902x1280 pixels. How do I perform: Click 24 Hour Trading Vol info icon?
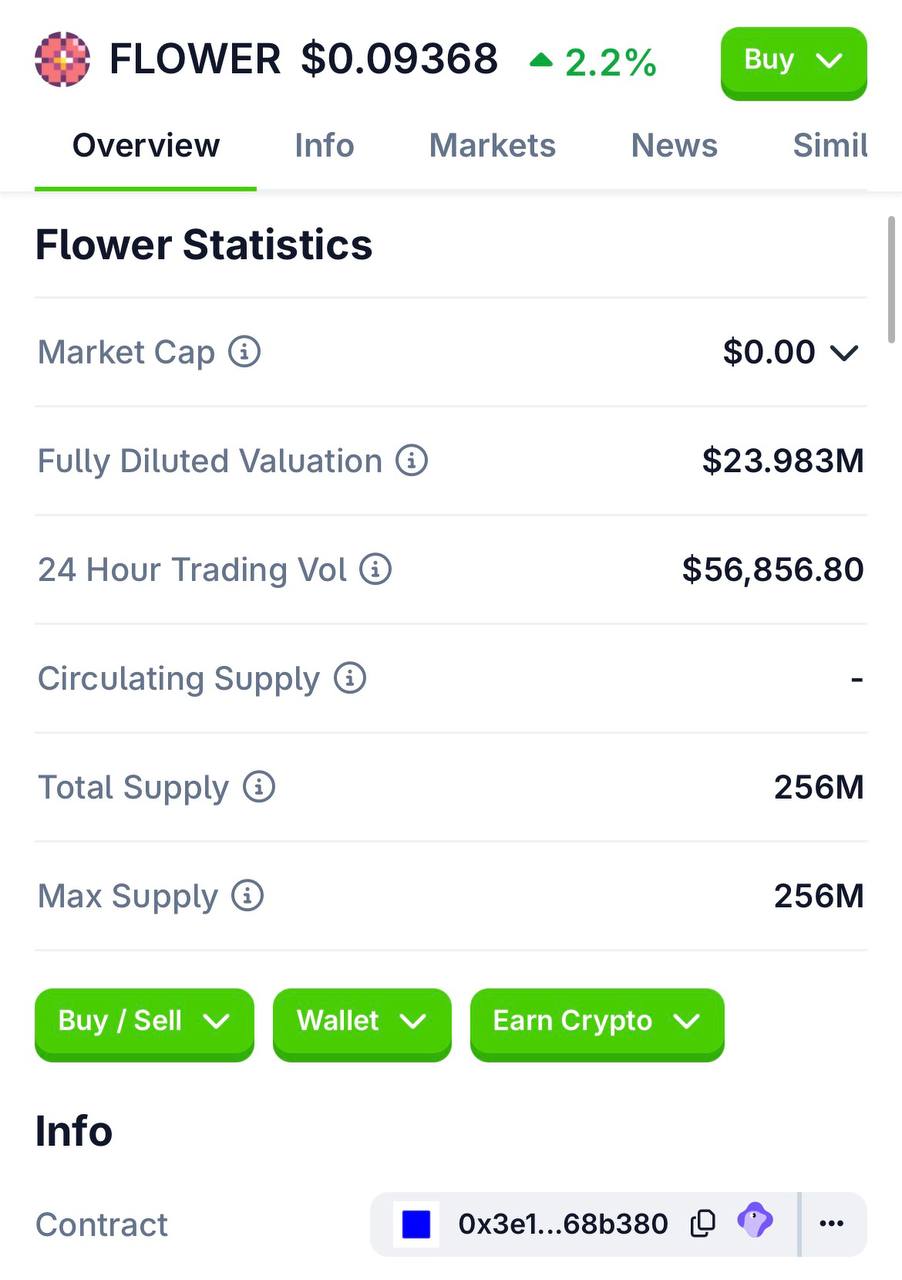(375, 570)
